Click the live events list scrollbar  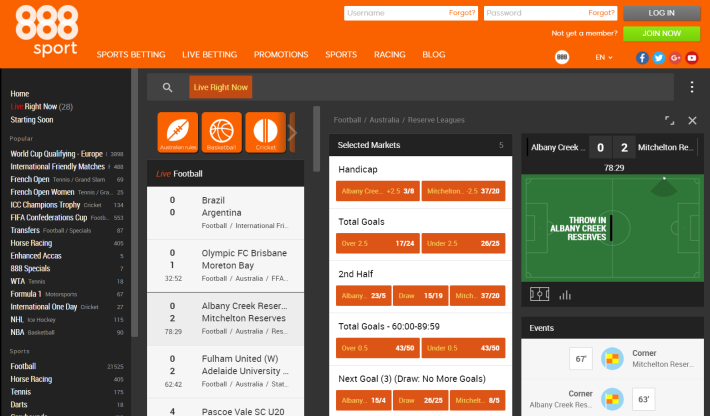pyautogui.click(x=317, y=139)
